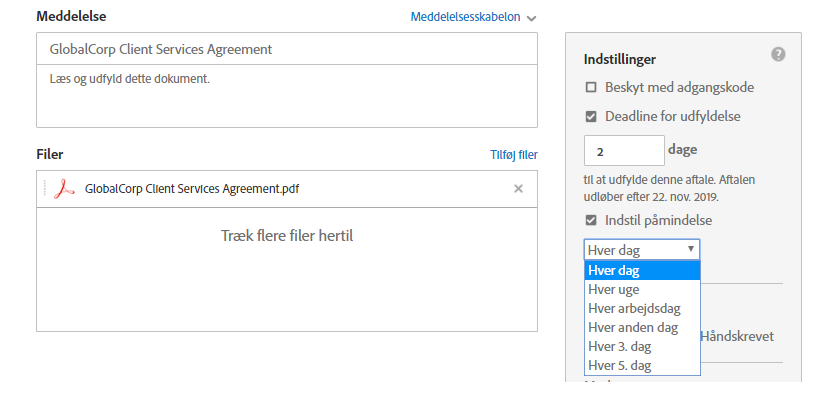Grab the file row drag handle
830x417 pixels.
click(44, 188)
